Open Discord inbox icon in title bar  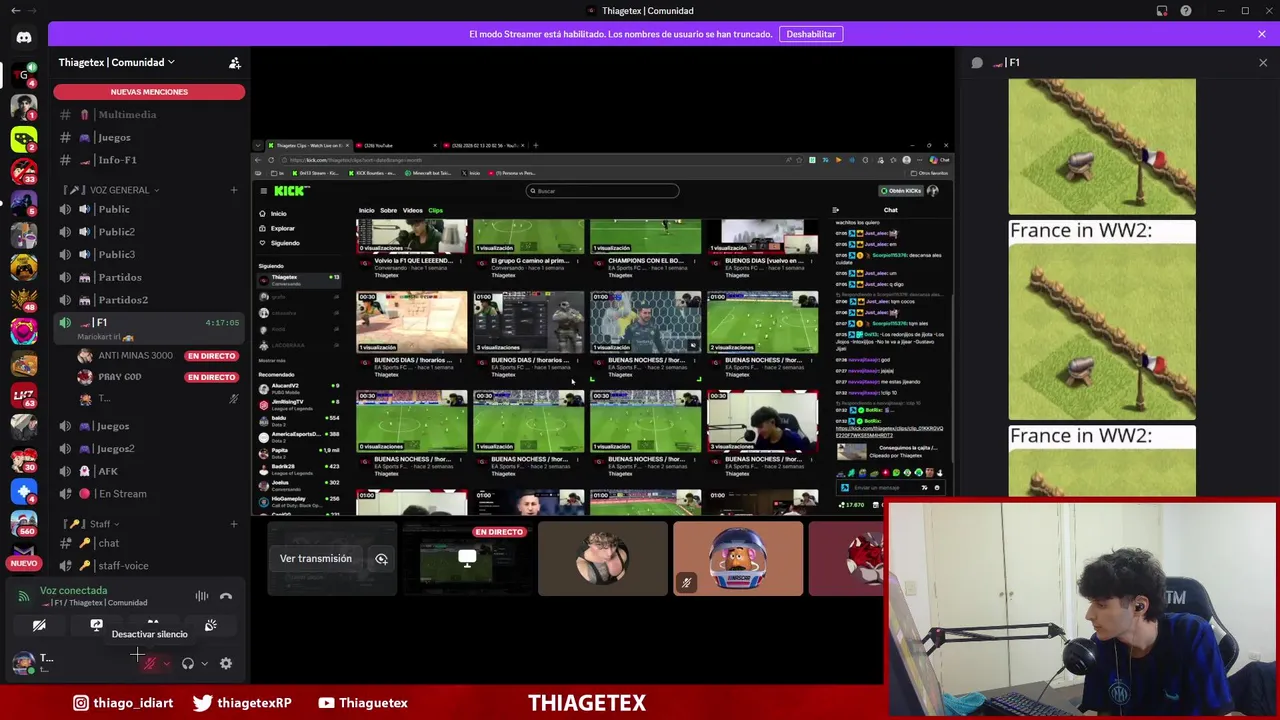(x=1162, y=11)
